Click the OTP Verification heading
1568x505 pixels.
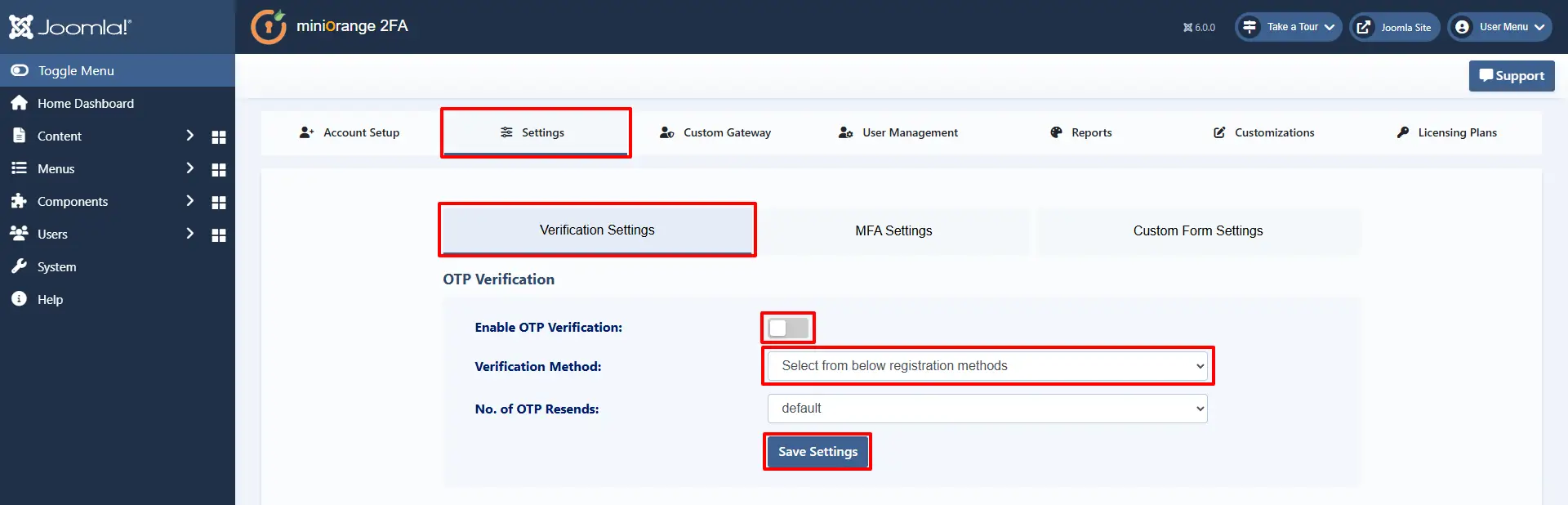click(x=499, y=279)
